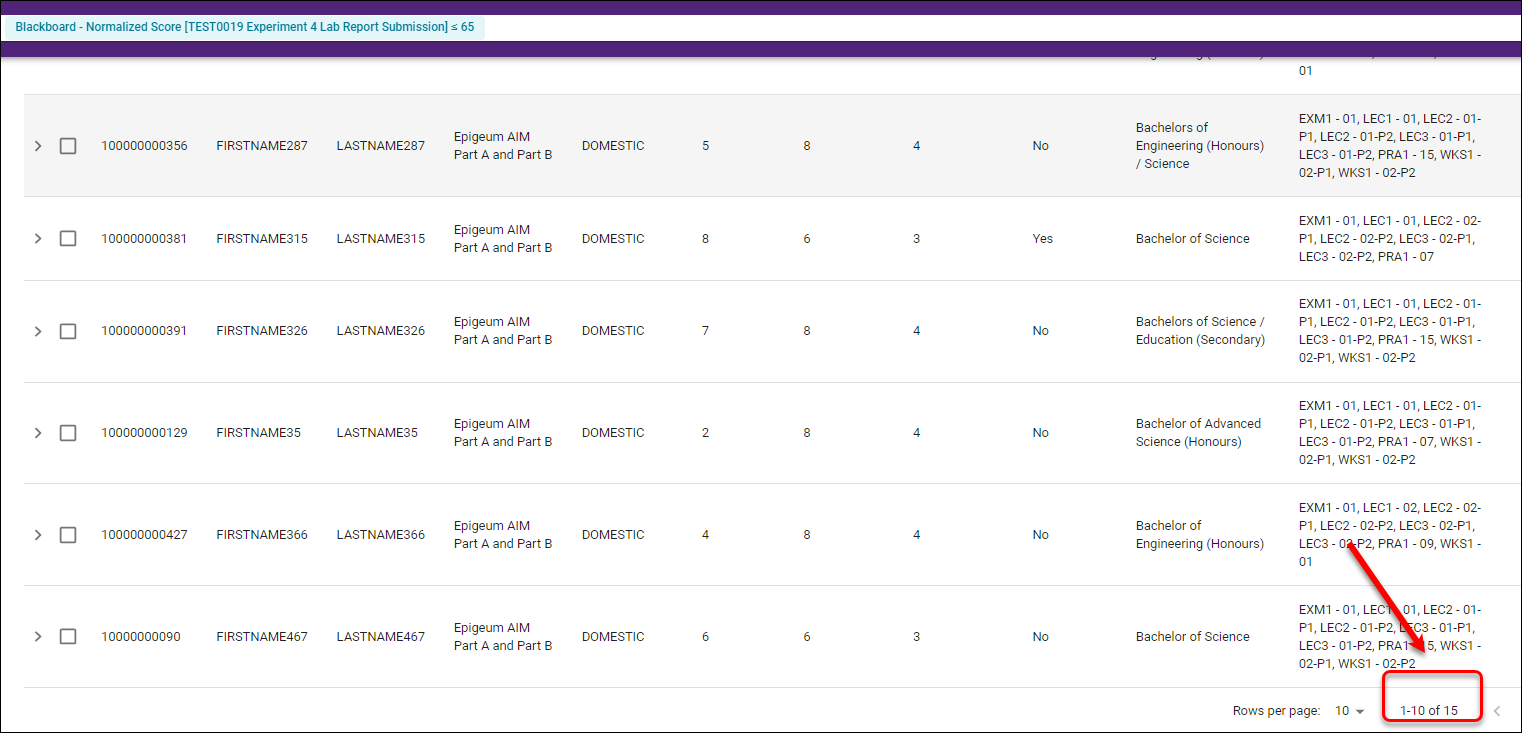Image resolution: width=1522 pixels, height=733 pixels.
Task: Expand row details for FIRSTNAME287
Action: pos(38,146)
